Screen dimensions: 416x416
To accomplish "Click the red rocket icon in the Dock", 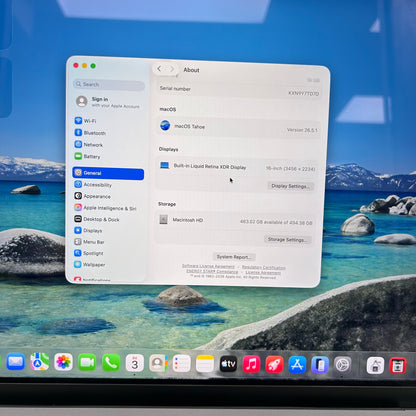I will [x=274, y=364].
